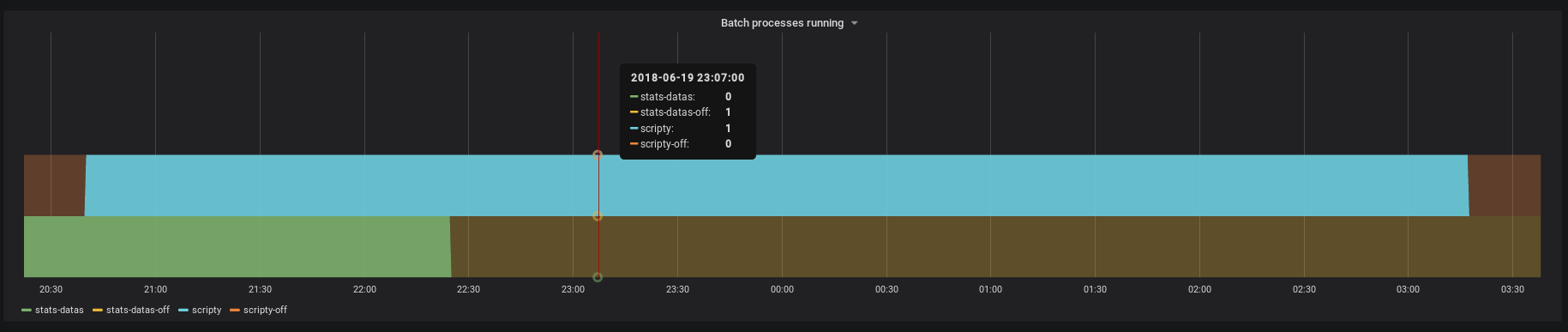
Task: Toggle stats-datas-off series in the legend
Action: (x=137, y=311)
